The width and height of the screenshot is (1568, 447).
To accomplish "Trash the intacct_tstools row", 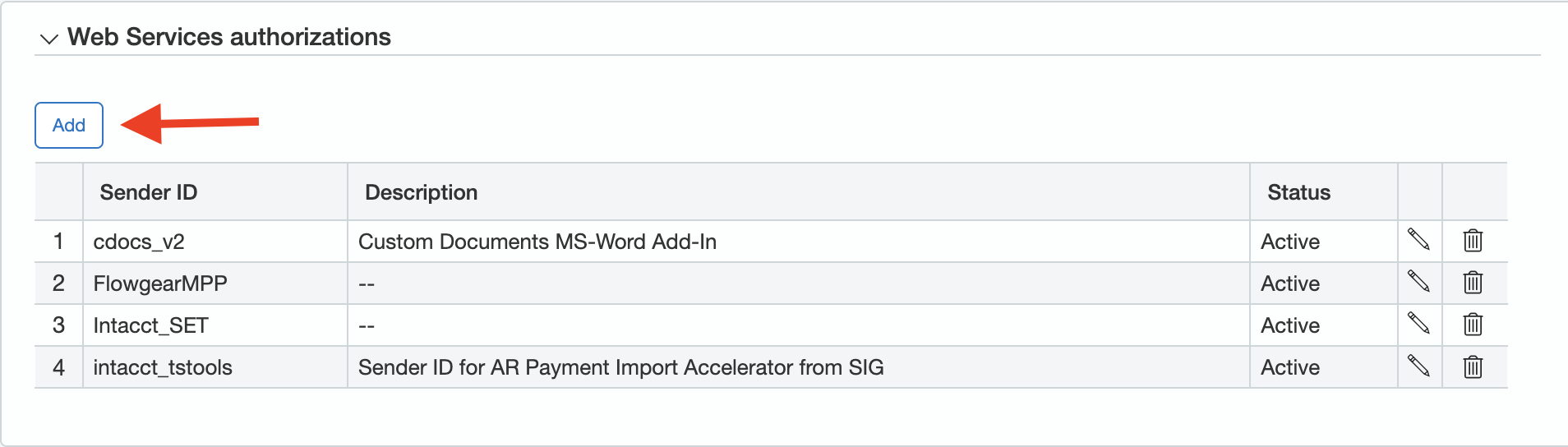I will pyautogui.click(x=1473, y=366).
